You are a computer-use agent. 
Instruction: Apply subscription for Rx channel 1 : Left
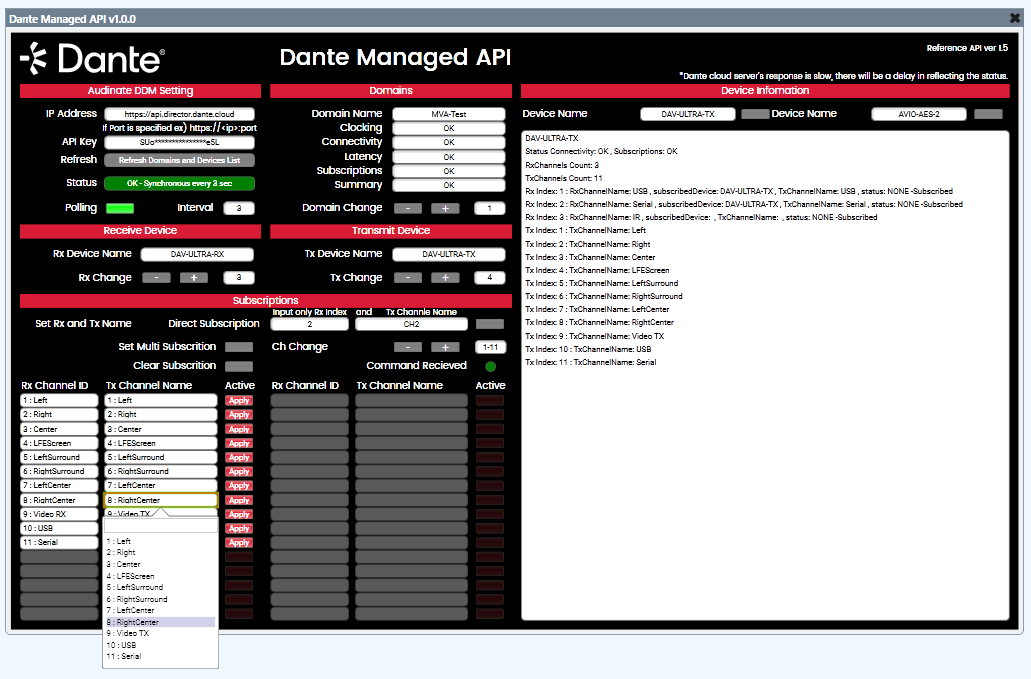coord(239,400)
